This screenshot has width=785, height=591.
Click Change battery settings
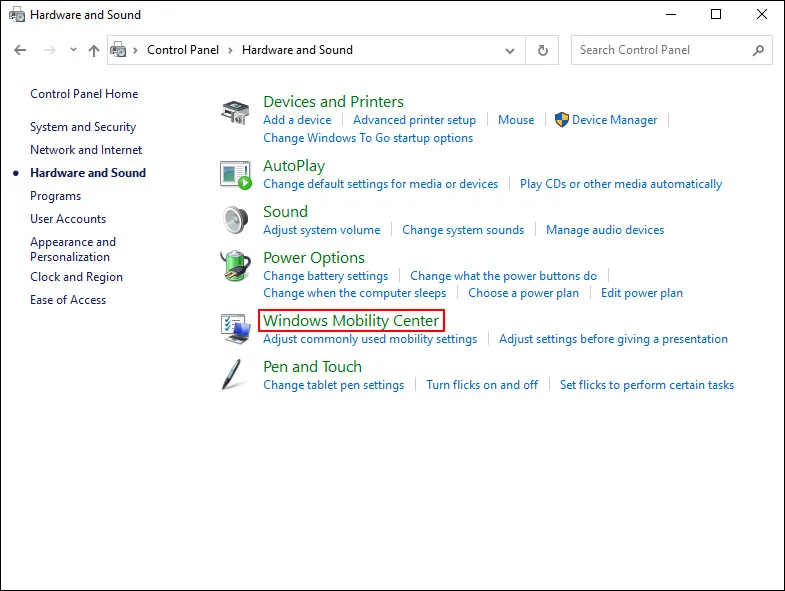[x=326, y=276]
